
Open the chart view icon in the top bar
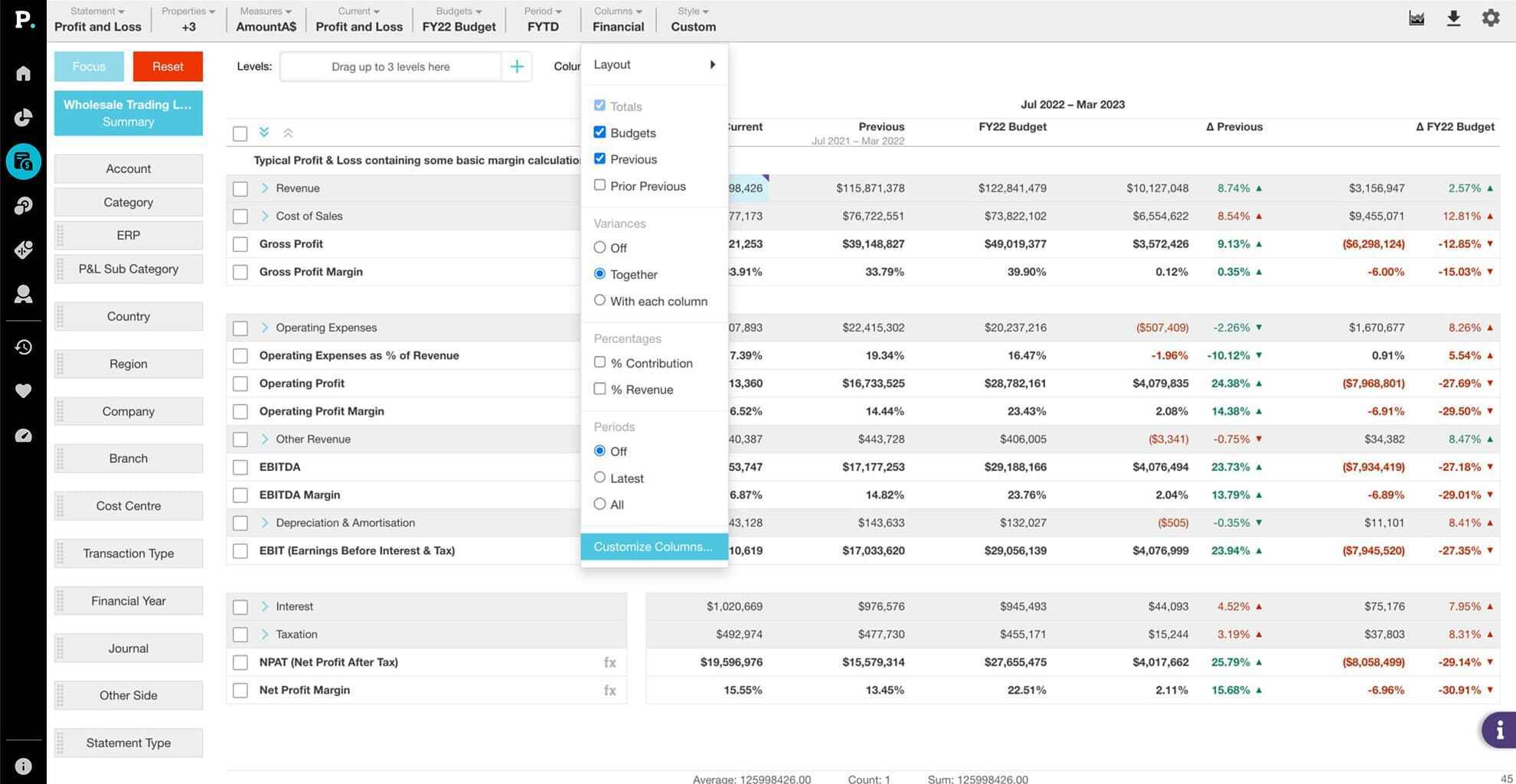1416,18
